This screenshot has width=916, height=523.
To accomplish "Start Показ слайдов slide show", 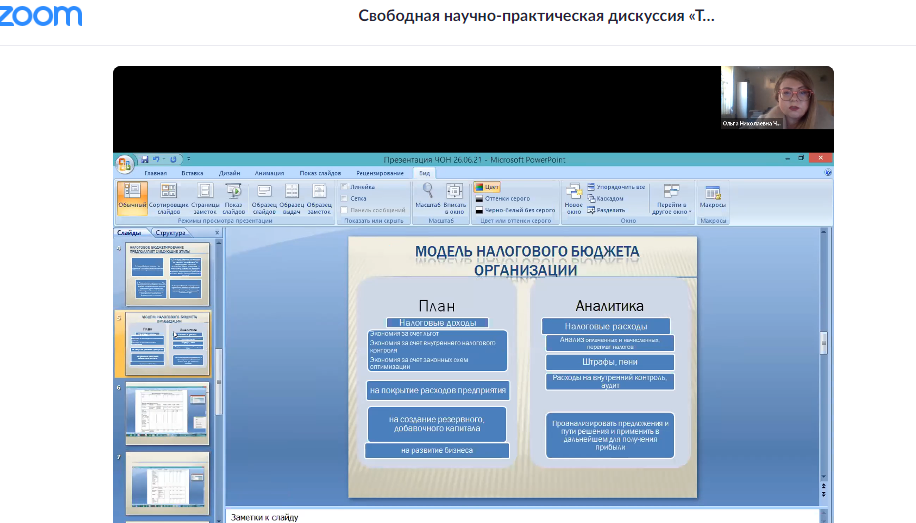I will tap(234, 198).
